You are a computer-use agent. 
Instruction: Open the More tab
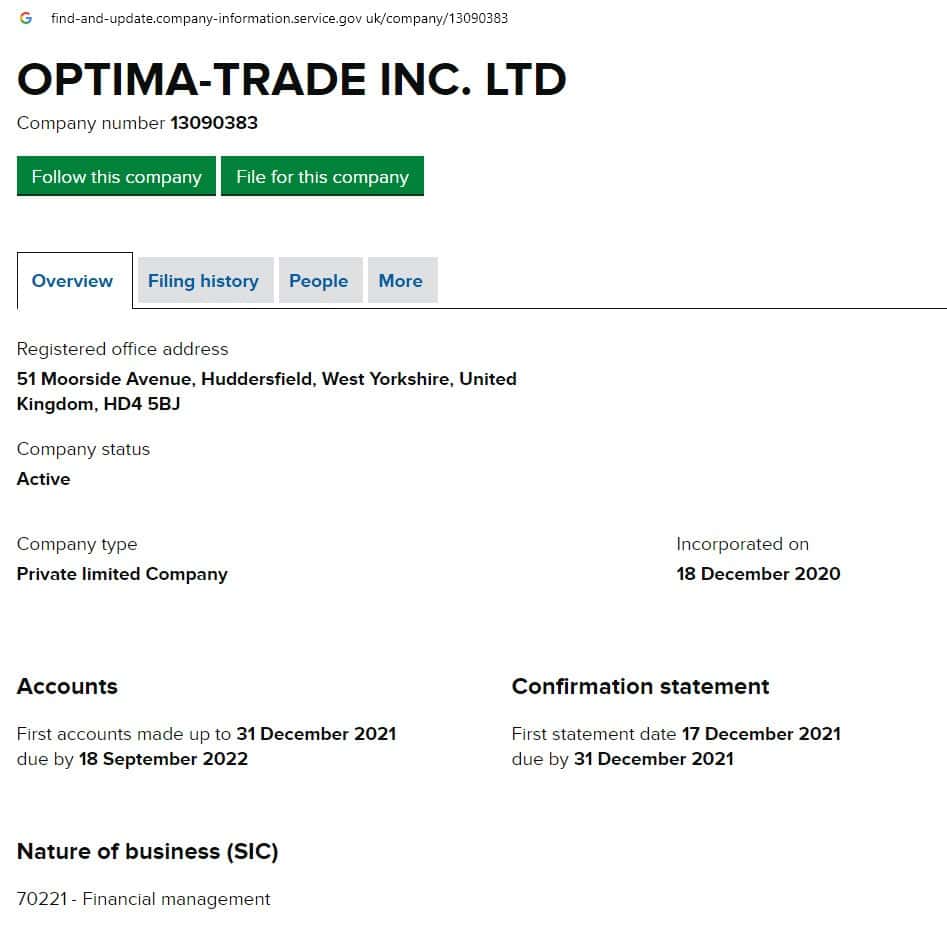[x=400, y=281]
